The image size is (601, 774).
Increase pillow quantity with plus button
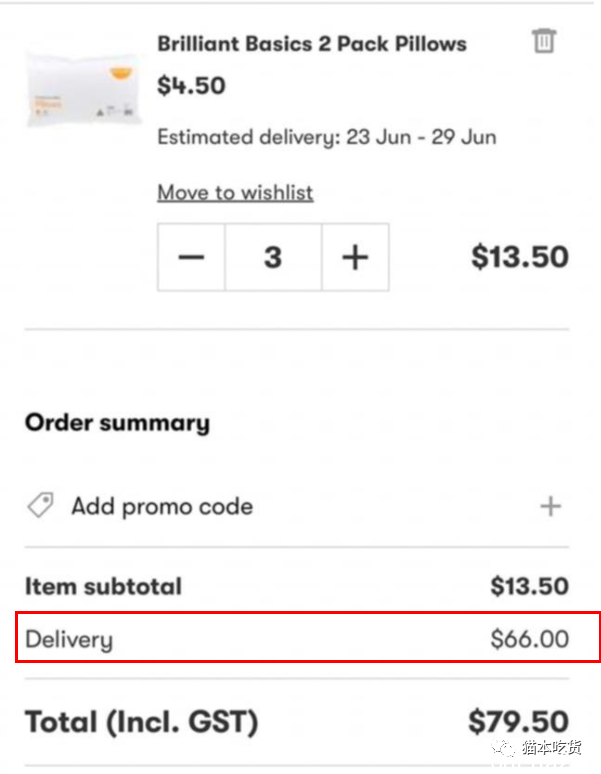pyautogui.click(x=355, y=257)
